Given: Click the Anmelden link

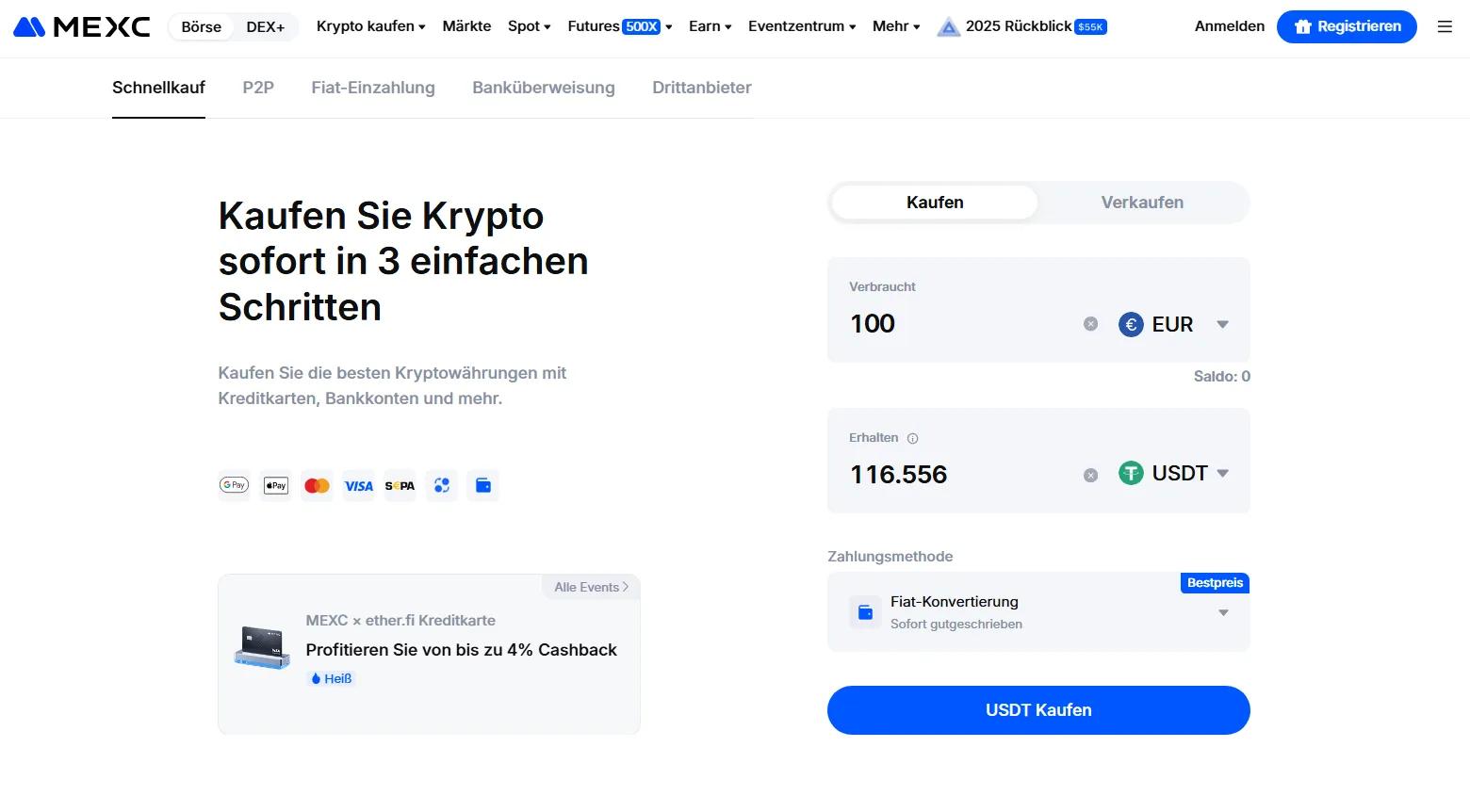Looking at the screenshot, I should 1230,26.
